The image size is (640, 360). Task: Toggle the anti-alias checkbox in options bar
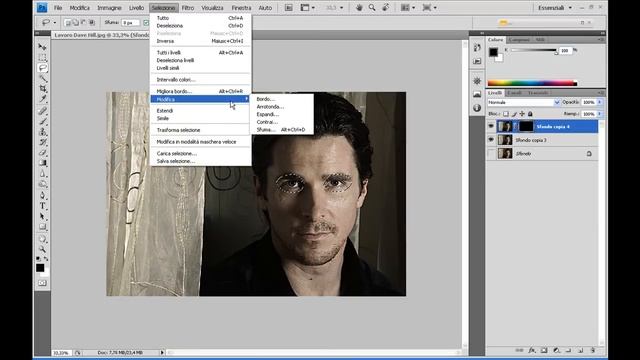click(x=146, y=23)
